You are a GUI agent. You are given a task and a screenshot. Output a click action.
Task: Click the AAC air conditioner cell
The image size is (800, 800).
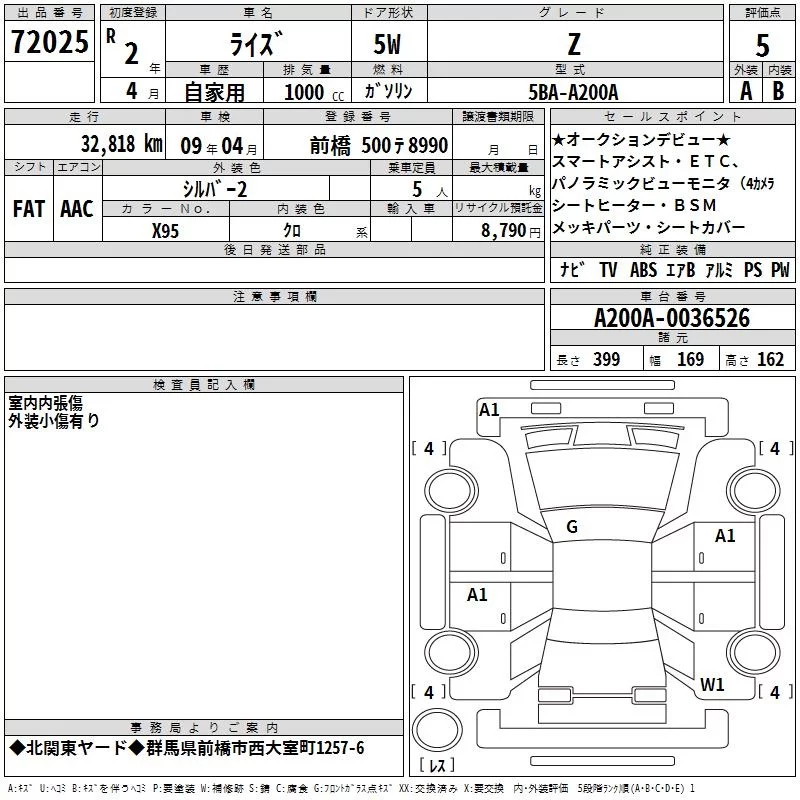(x=76, y=209)
